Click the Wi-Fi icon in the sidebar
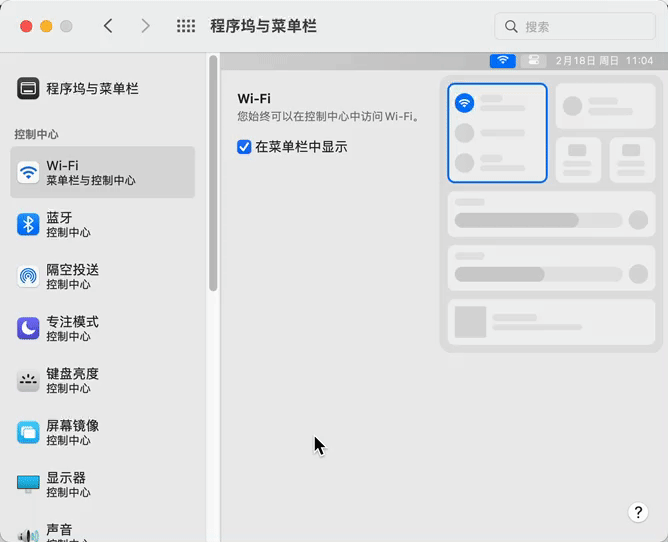This screenshot has width=668, height=542. pos(28,172)
